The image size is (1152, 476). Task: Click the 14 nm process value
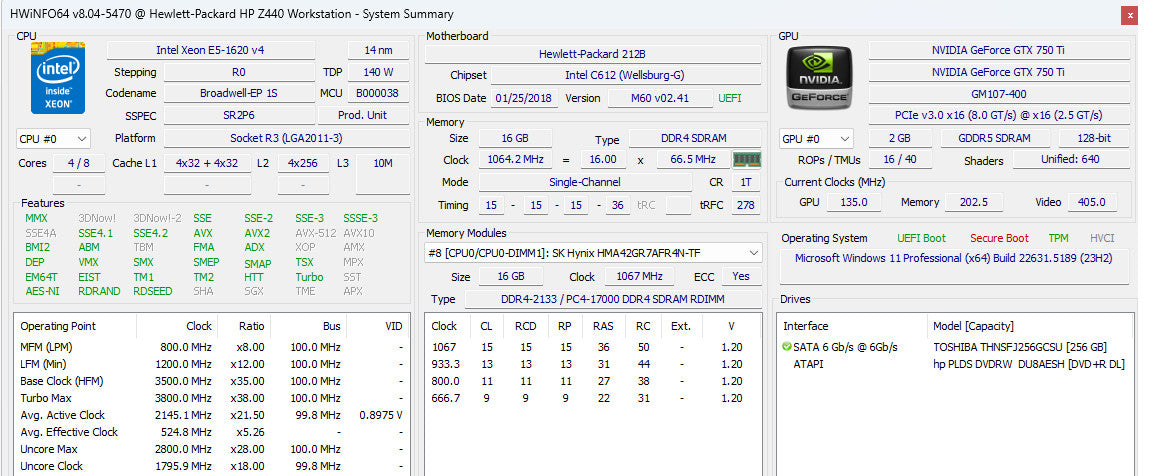378,50
